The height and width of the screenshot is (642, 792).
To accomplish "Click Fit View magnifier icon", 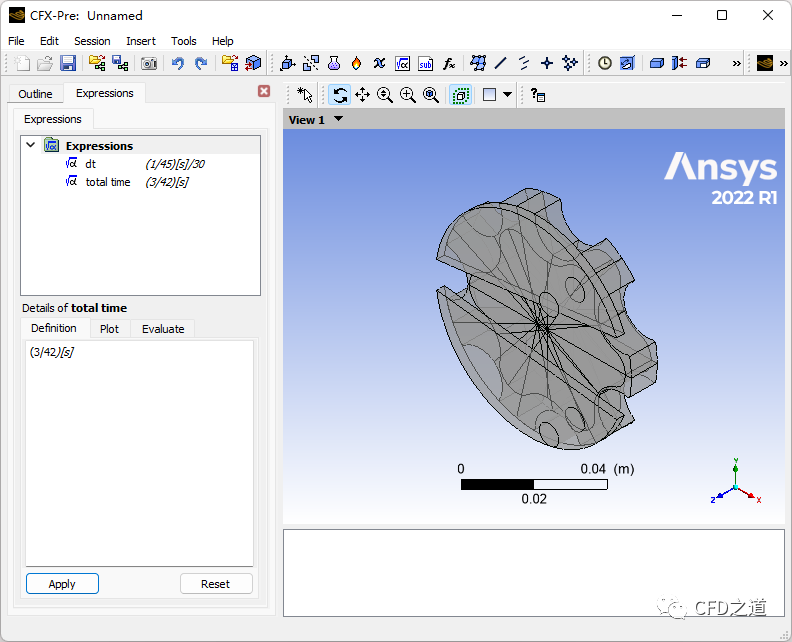I will coord(431,95).
